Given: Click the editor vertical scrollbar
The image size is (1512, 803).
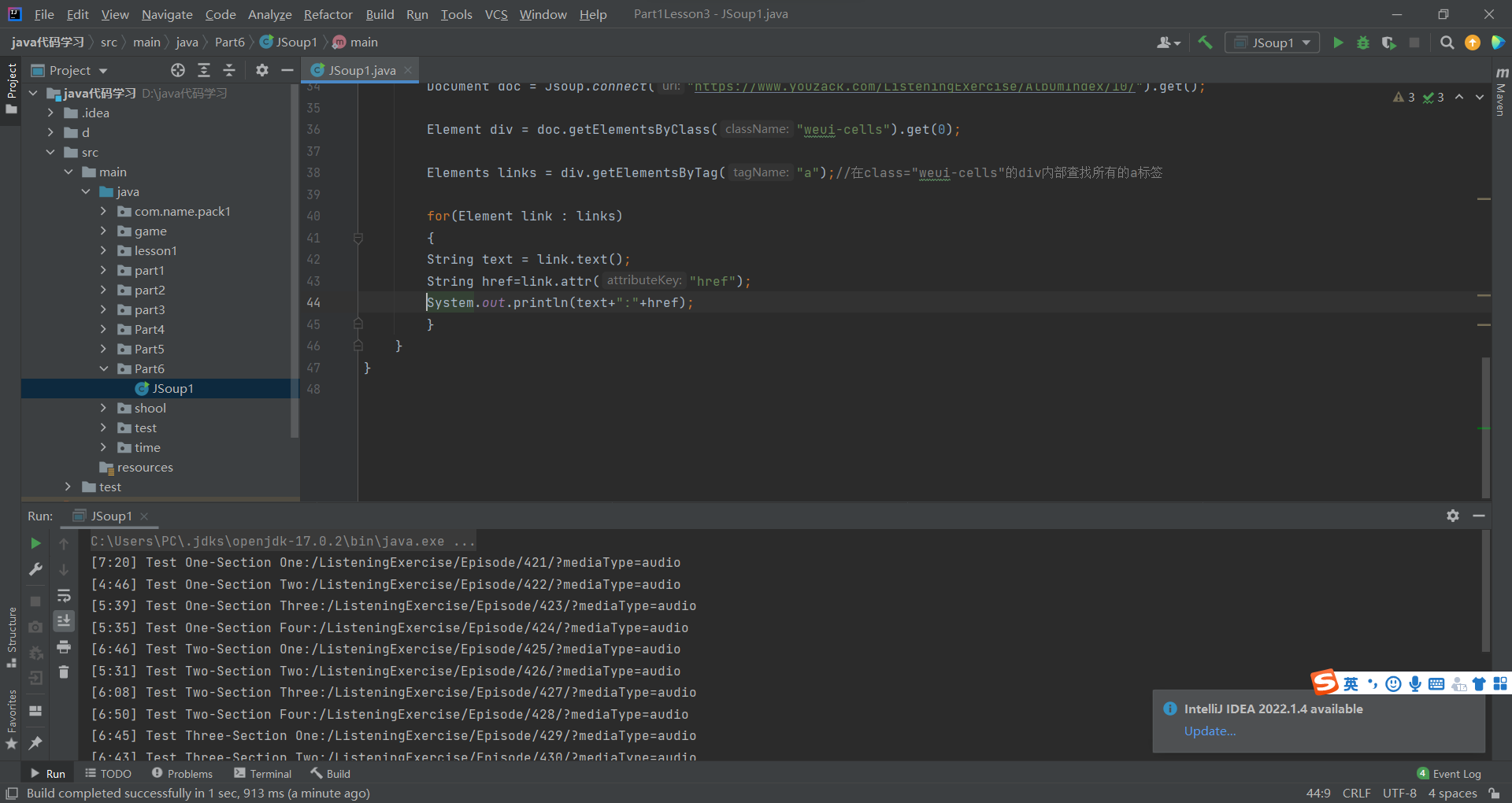Looking at the screenshot, I should click(x=1486, y=427).
